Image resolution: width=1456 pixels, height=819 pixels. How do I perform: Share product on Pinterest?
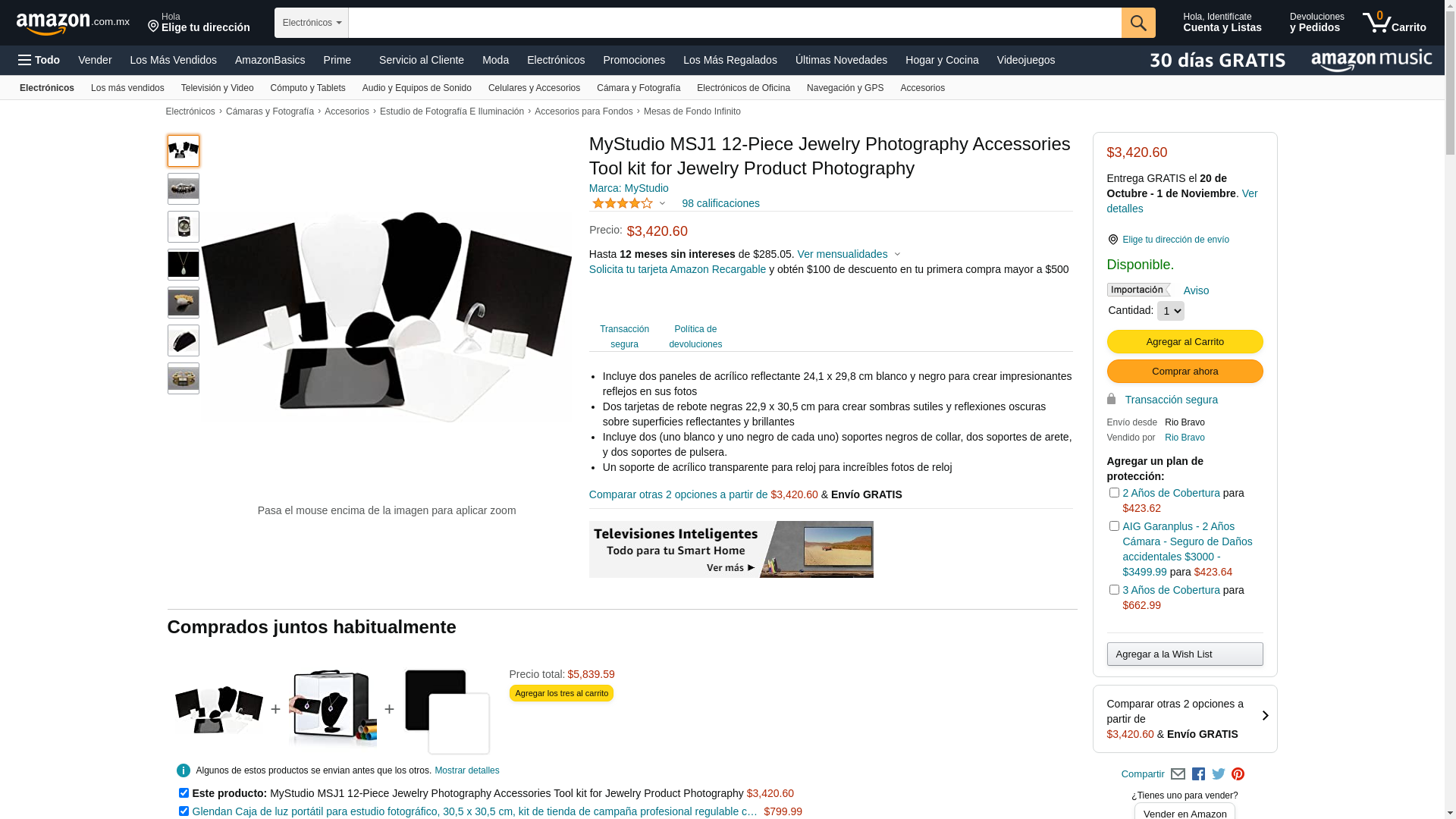point(1238,774)
